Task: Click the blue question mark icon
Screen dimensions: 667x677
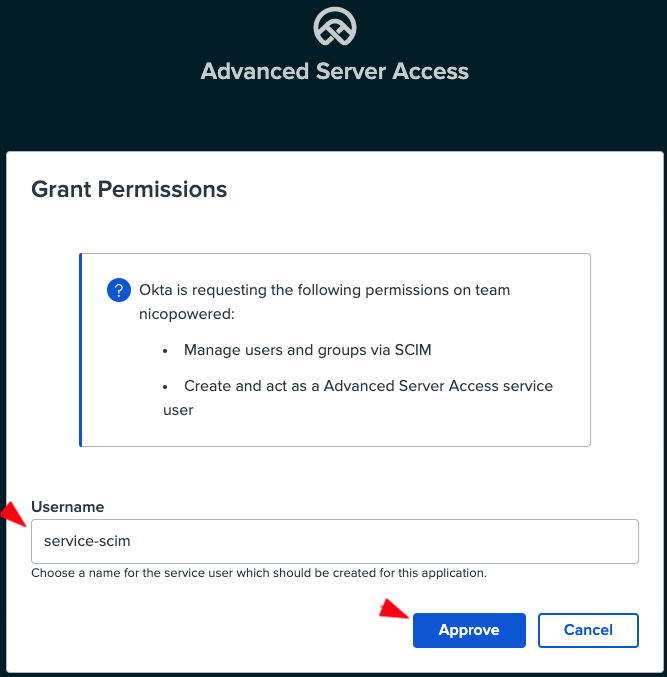Action: coord(118,290)
